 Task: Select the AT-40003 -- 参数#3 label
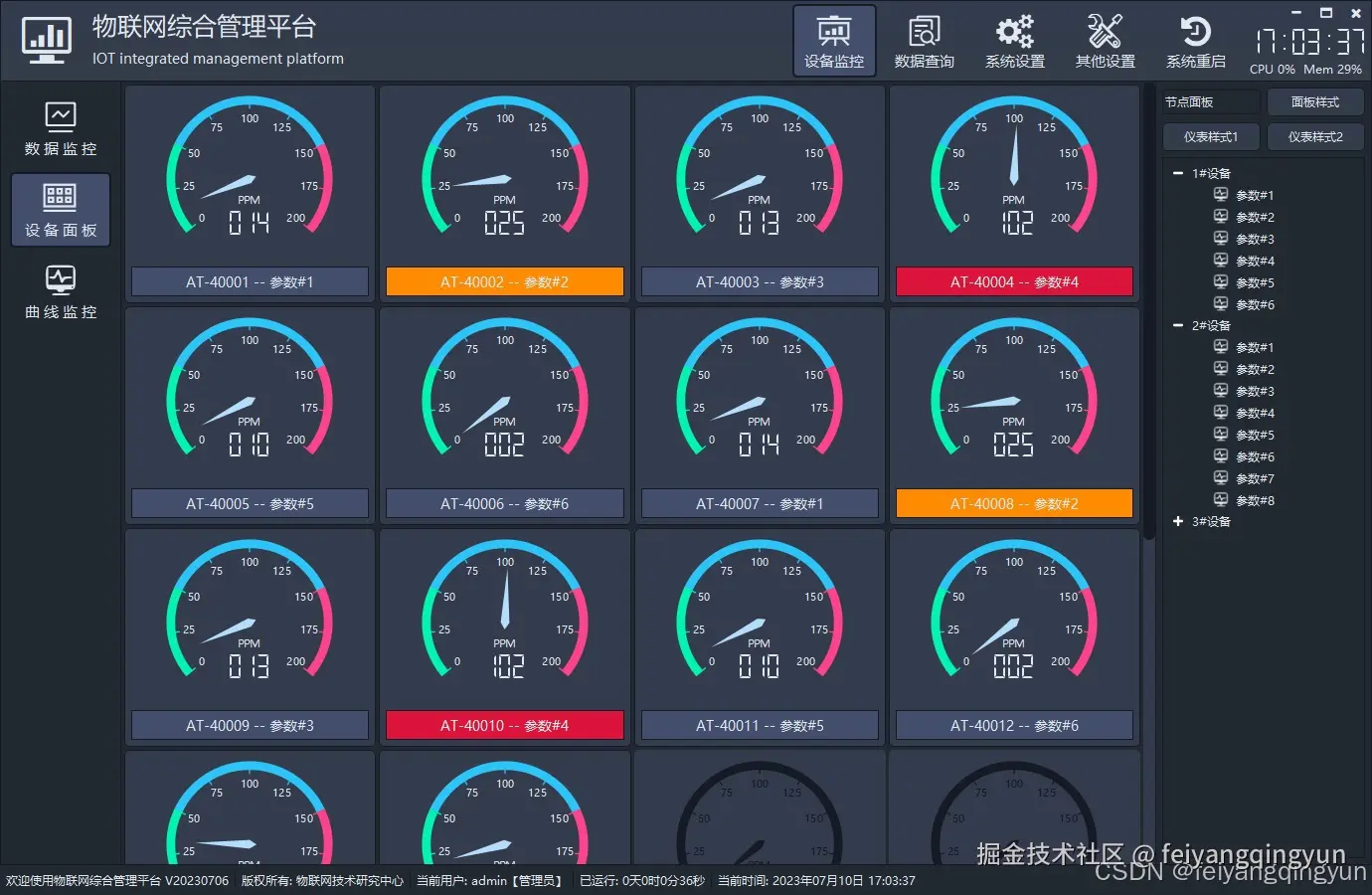pos(760,282)
